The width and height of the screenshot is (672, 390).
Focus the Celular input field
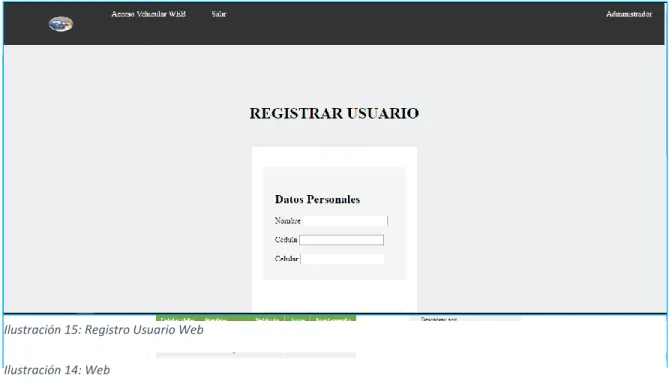point(342,259)
